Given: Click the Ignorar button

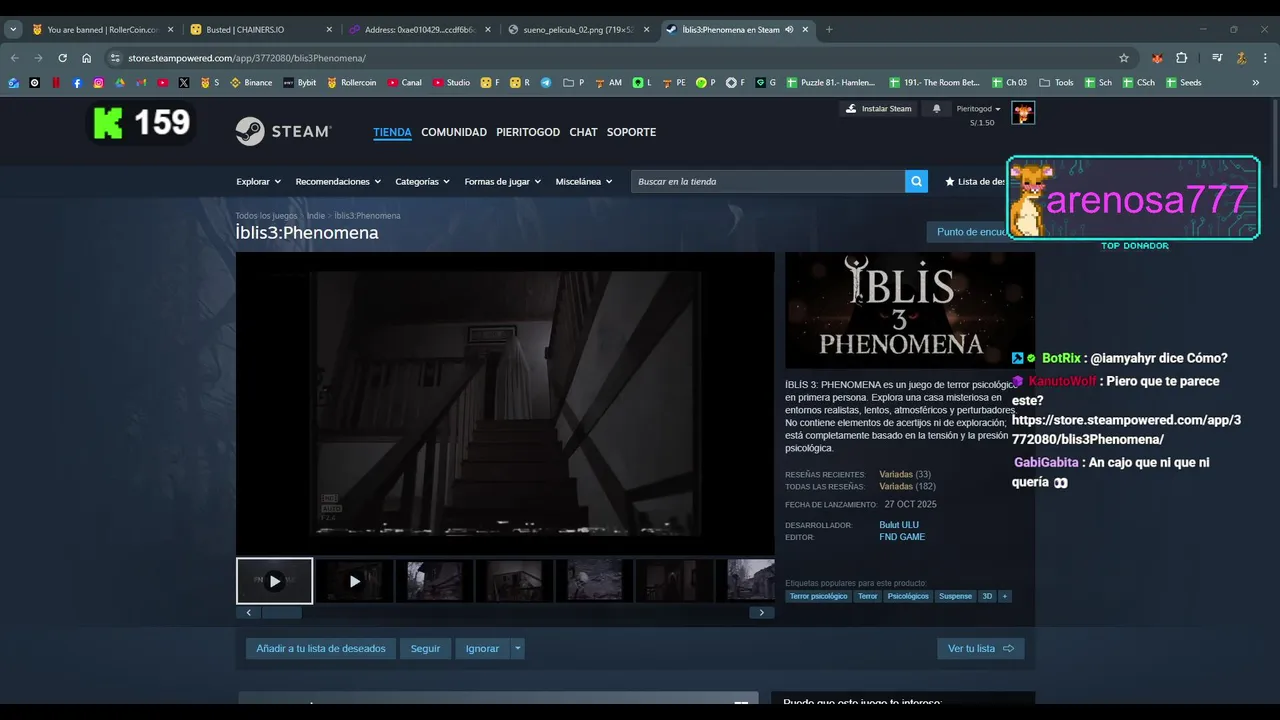Looking at the screenshot, I should [x=482, y=648].
